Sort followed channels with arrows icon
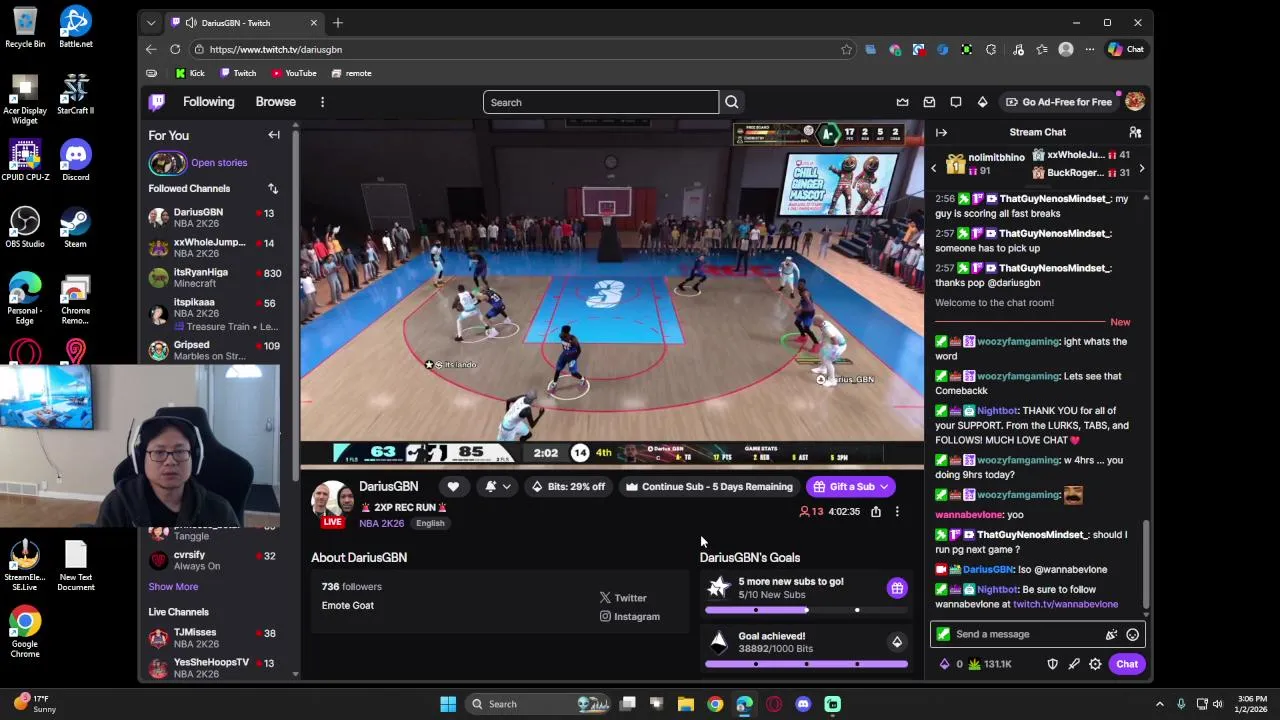This screenshot has width=1280, height=720. [x=273, y=188]
